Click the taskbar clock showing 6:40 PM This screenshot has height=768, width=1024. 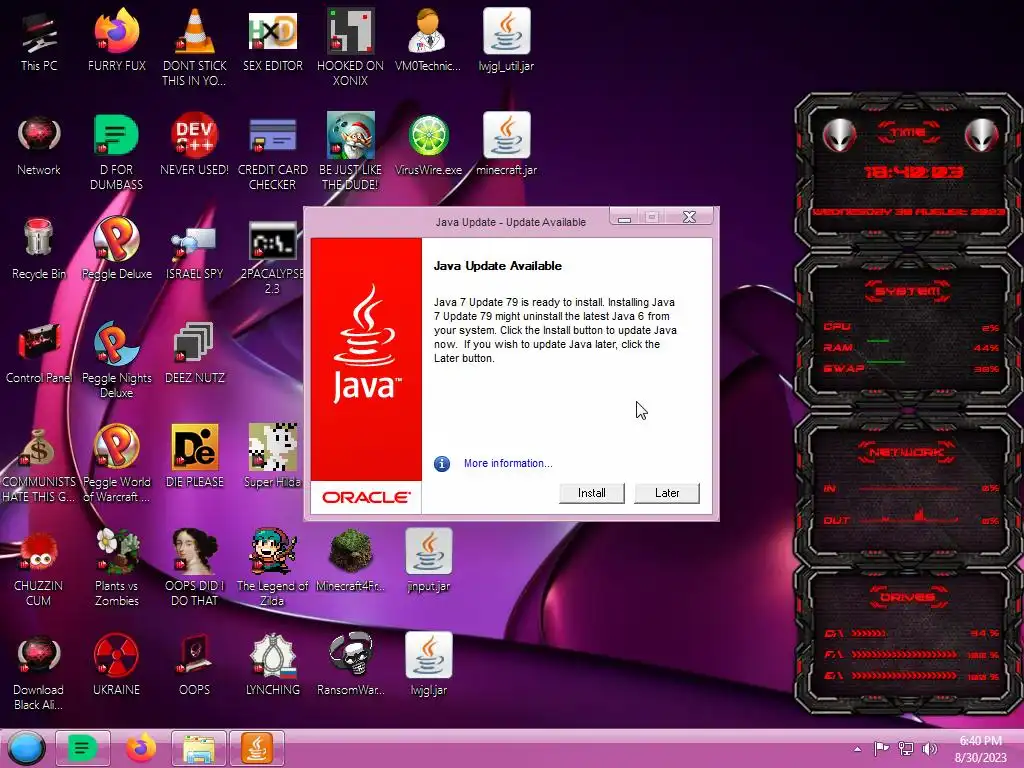pos(980,749)
